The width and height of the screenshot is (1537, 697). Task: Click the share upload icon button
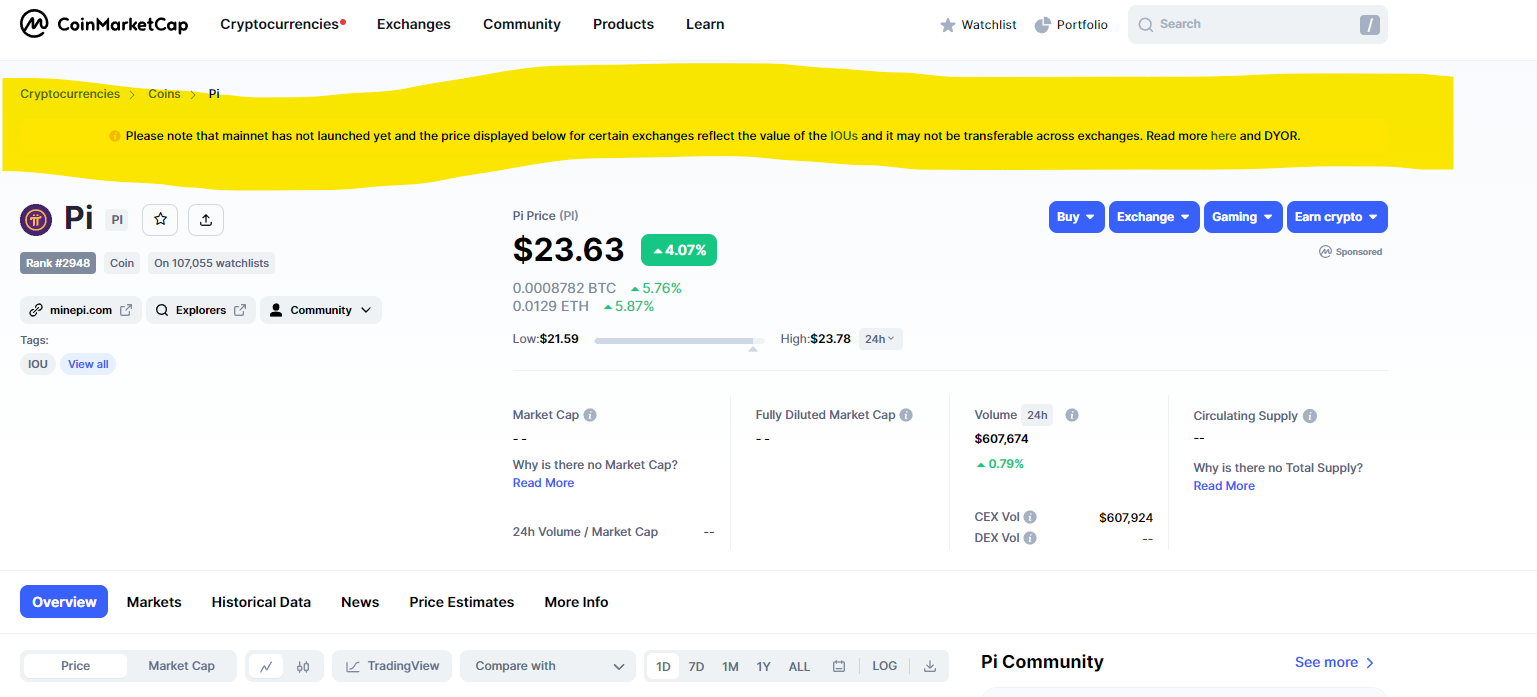click(x=206, y=220)
